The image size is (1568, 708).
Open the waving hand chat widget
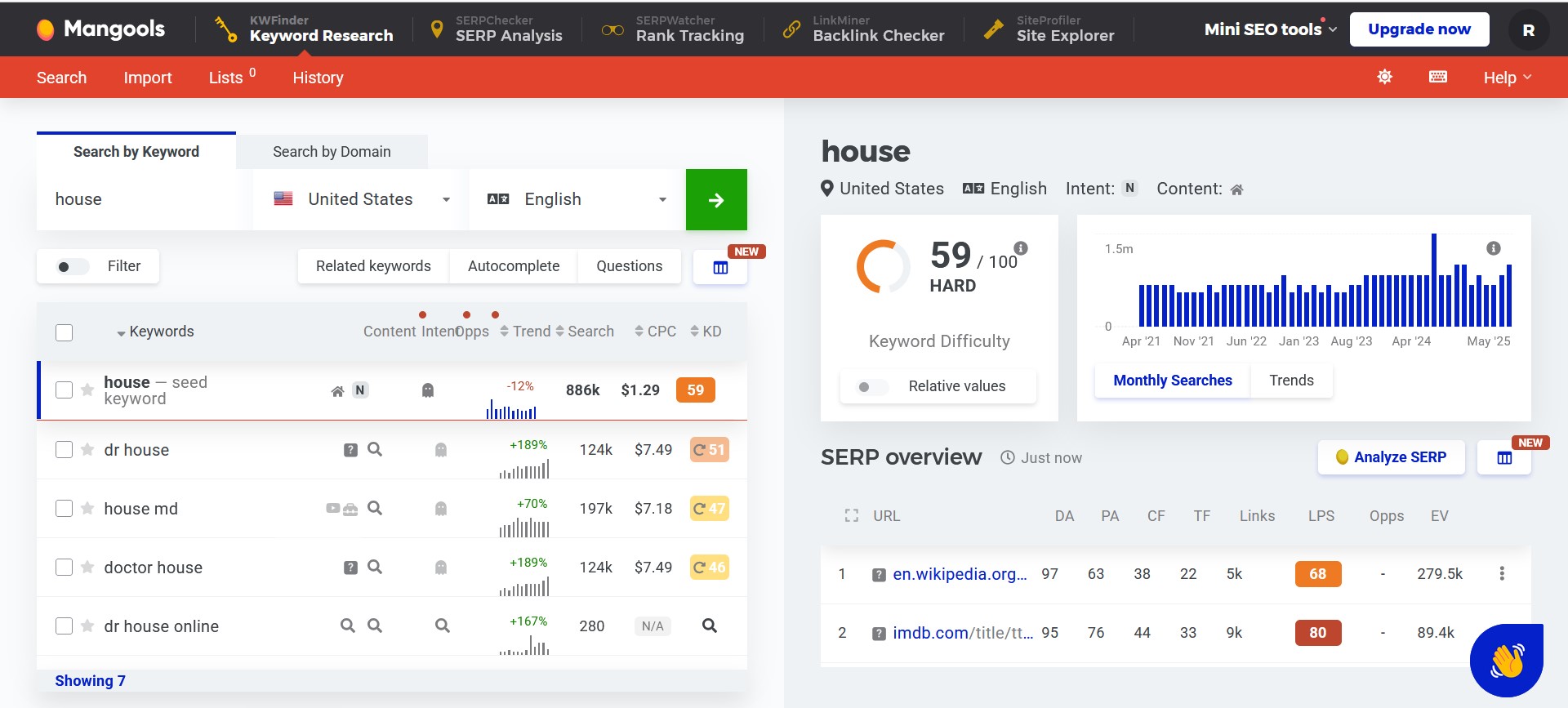tap(1506, 660)
